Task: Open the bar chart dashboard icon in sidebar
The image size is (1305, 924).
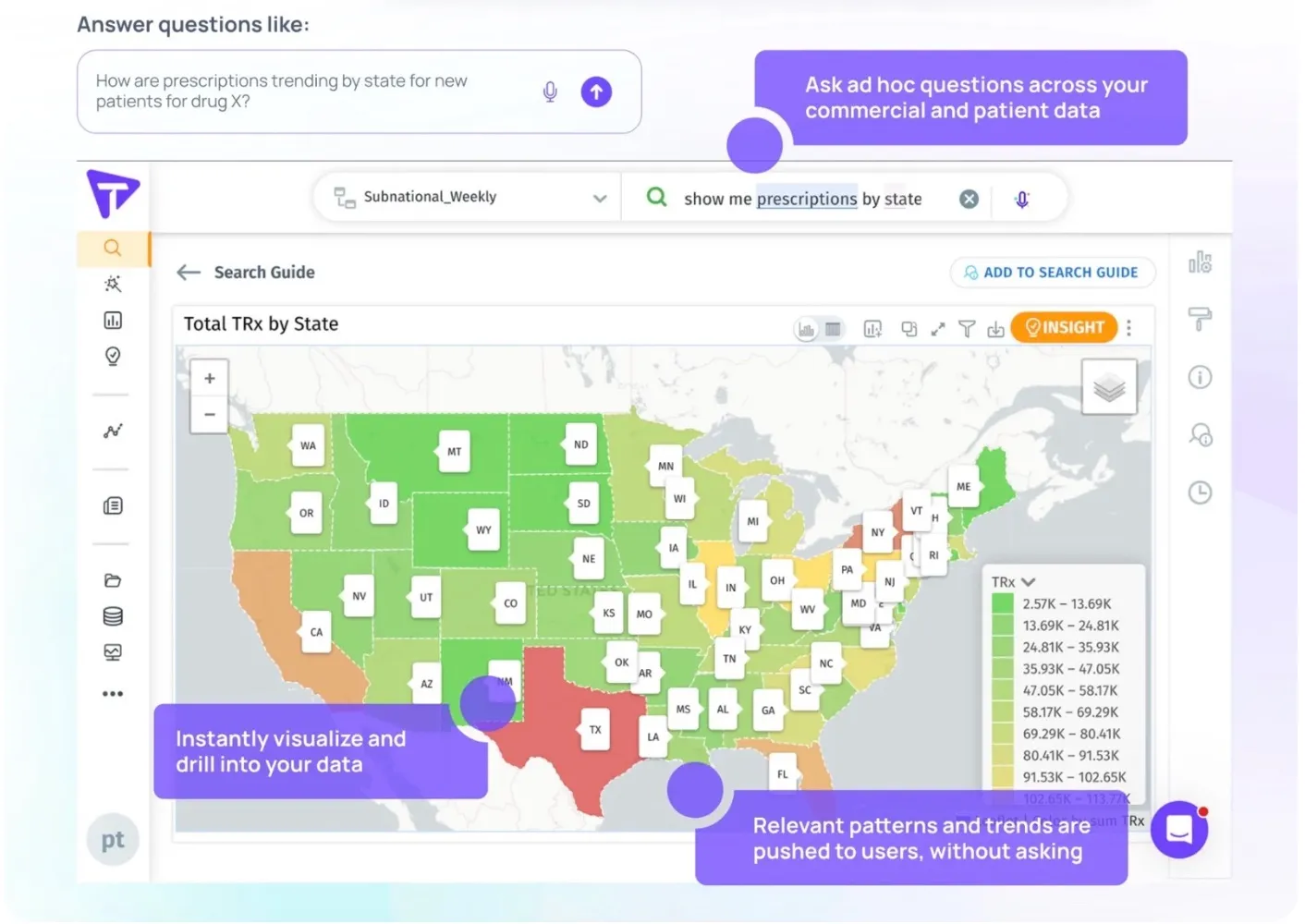Action: (113, 321)
